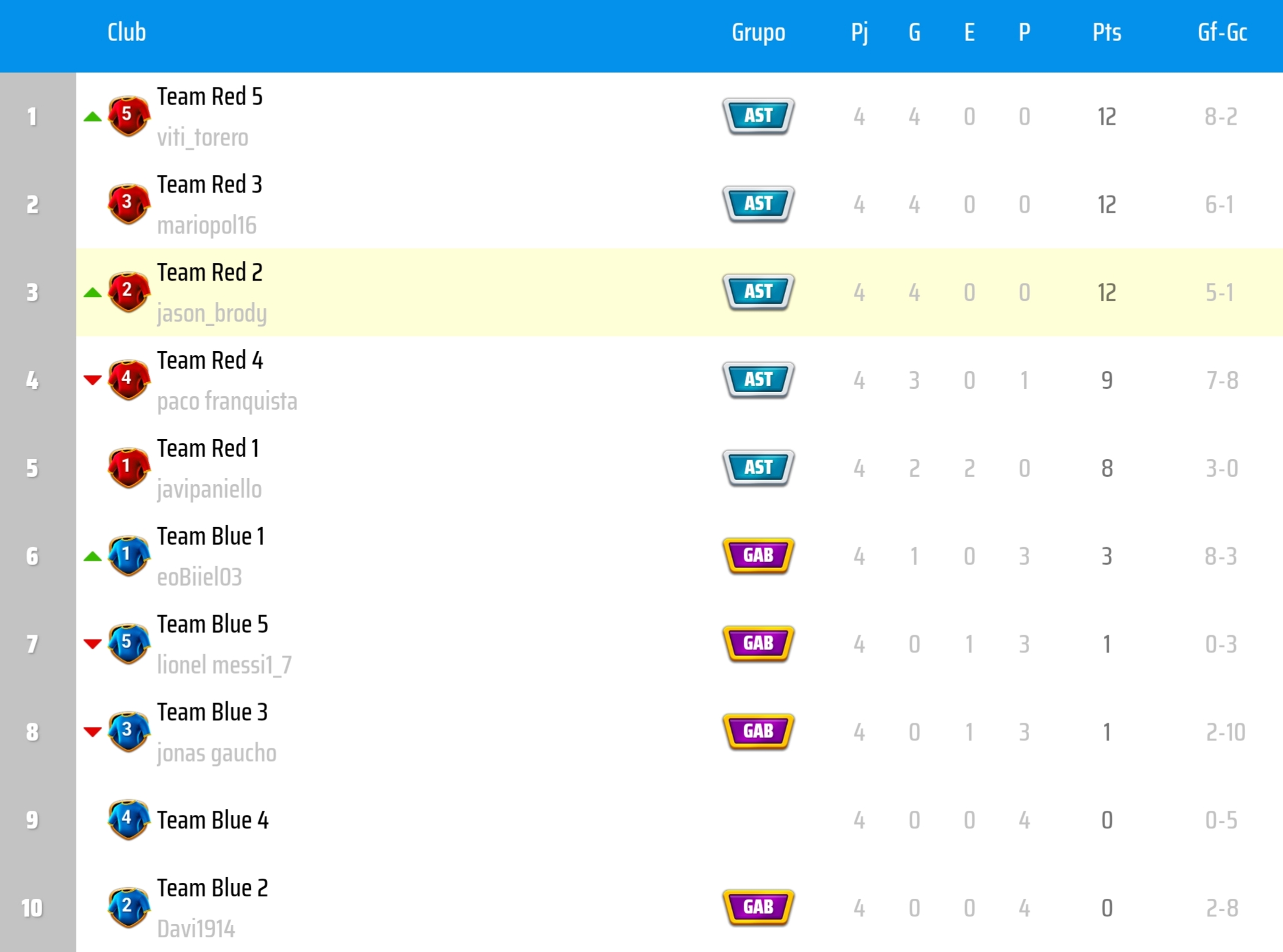This screenshot has height=952, width=1283.
Task: Click rank number 10 cell
Action: pos(32,908)
